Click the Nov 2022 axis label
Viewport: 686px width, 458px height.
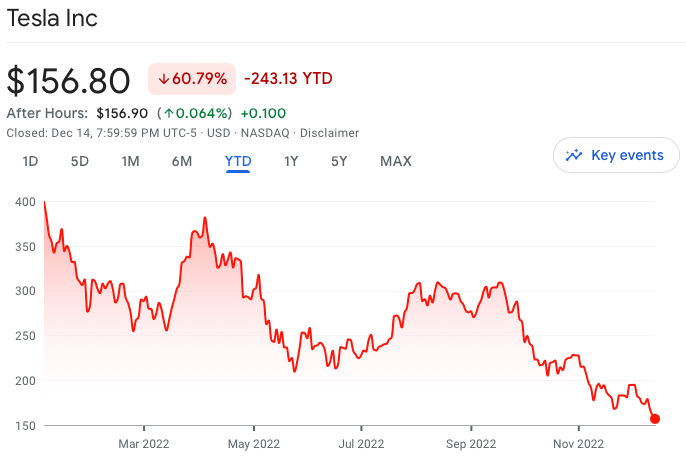coord(578,443)
